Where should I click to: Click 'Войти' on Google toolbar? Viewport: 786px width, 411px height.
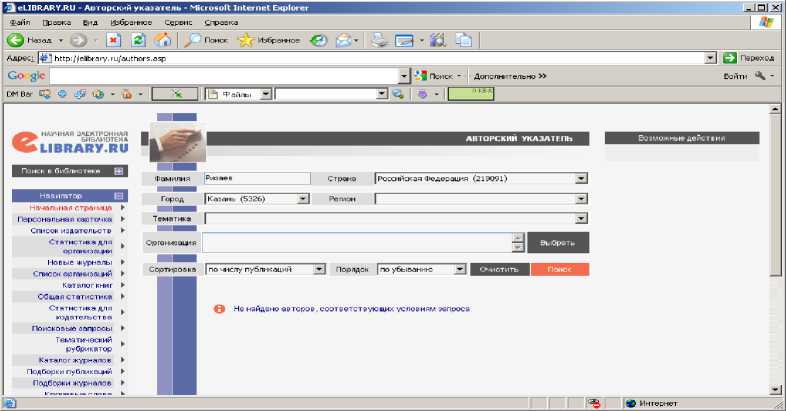tap(735, 76)
